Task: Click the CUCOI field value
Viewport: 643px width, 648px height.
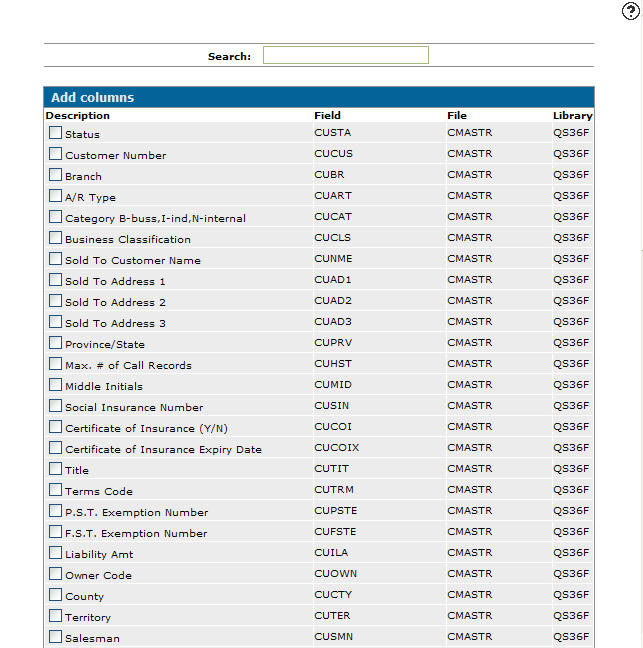Action: tap(333, 426)
